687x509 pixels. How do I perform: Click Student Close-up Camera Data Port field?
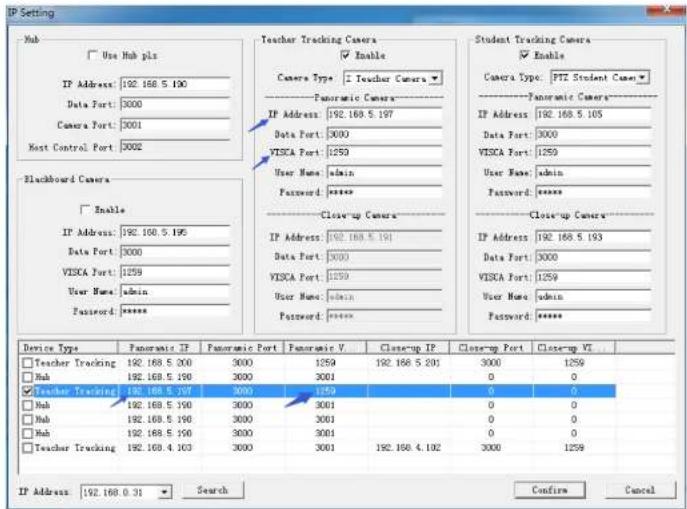point(593,257)
